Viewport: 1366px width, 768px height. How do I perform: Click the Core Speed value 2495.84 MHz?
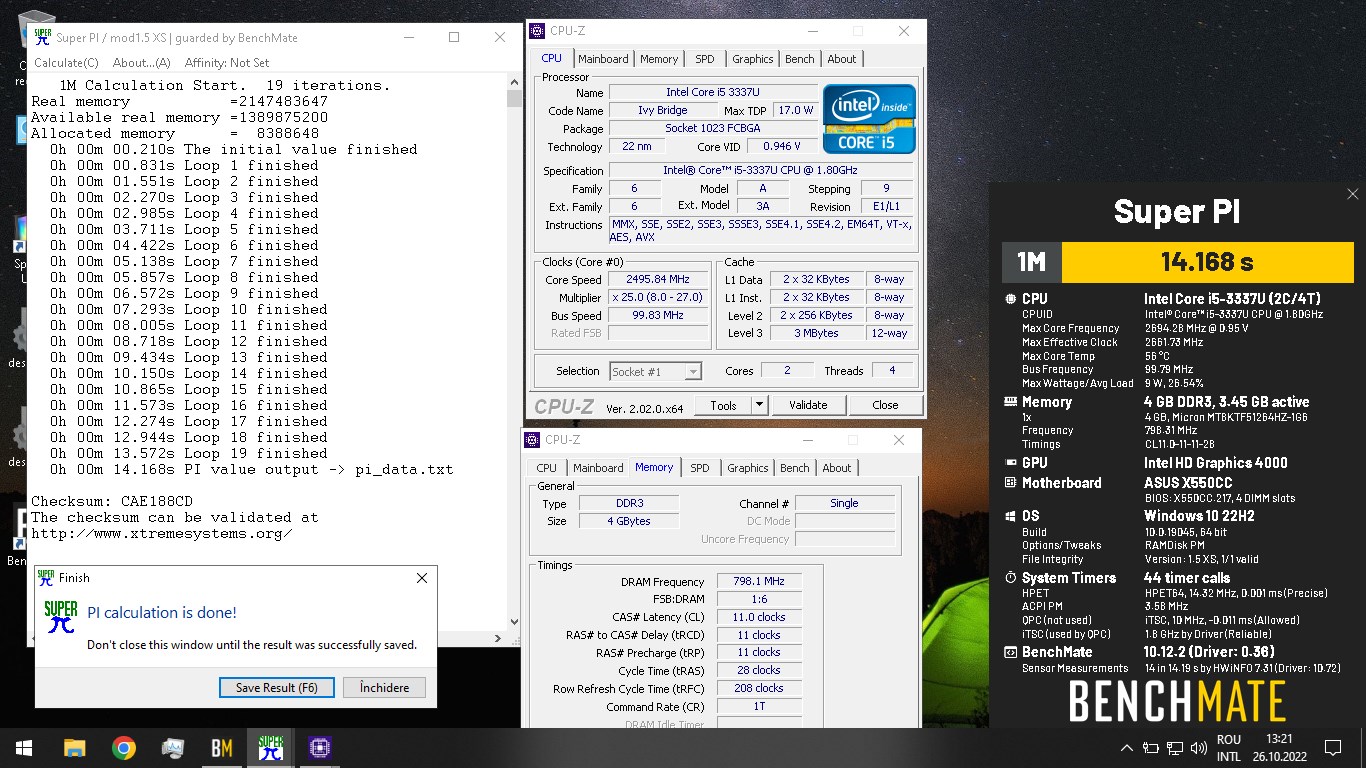coord(657,280)
